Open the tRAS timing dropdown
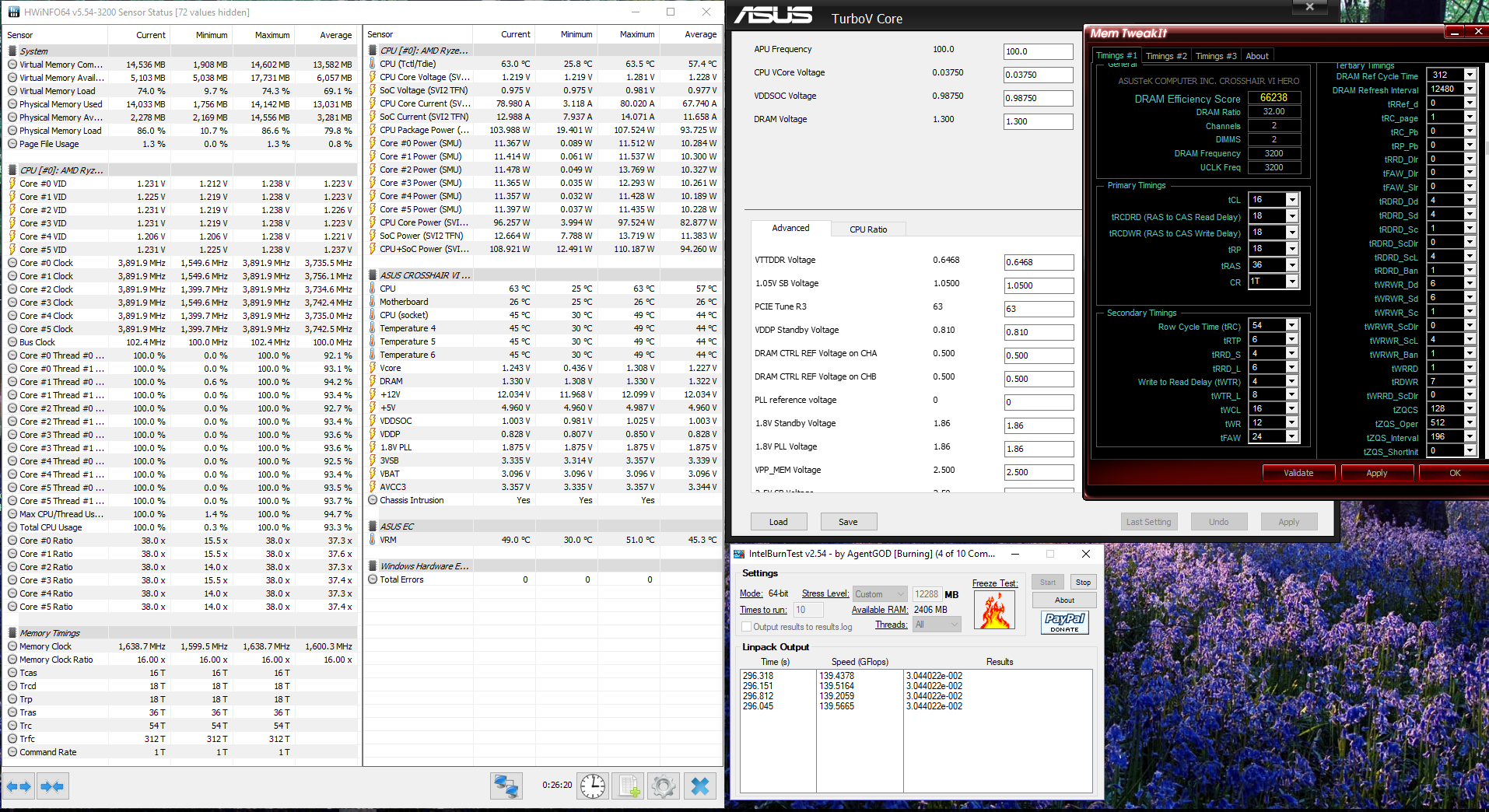1489x812 pixels. [x=1292, y=265]
